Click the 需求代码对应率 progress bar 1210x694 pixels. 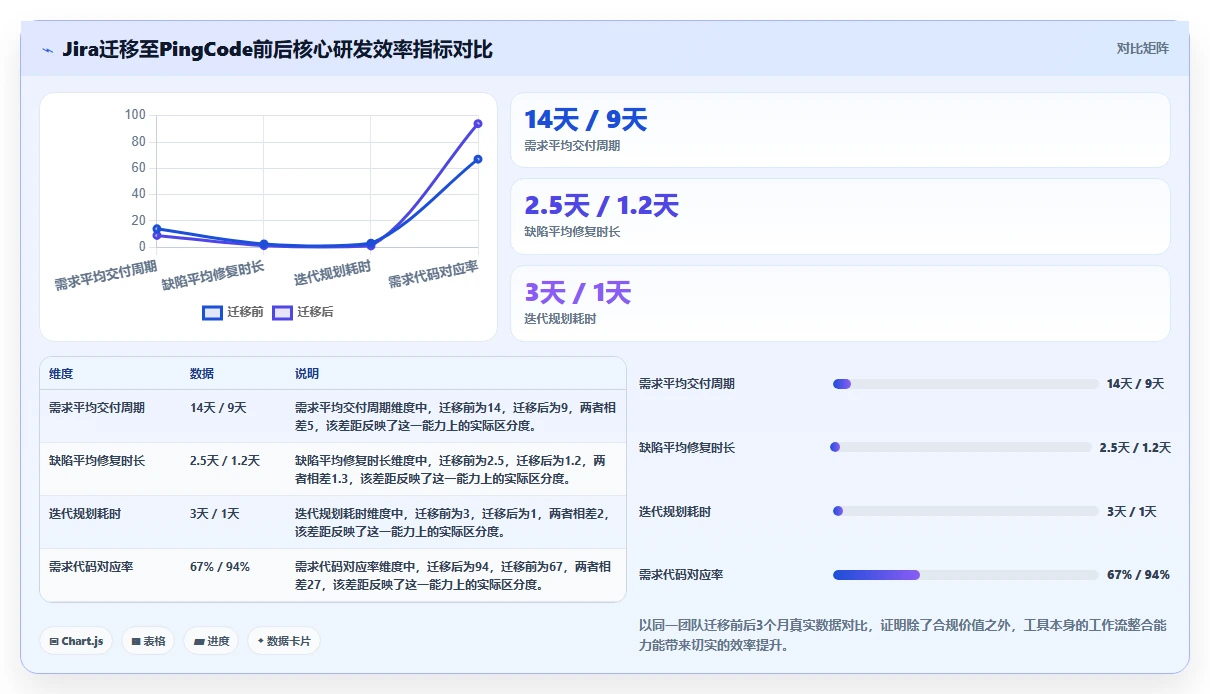pyautogui.click(x=966, y=575)
